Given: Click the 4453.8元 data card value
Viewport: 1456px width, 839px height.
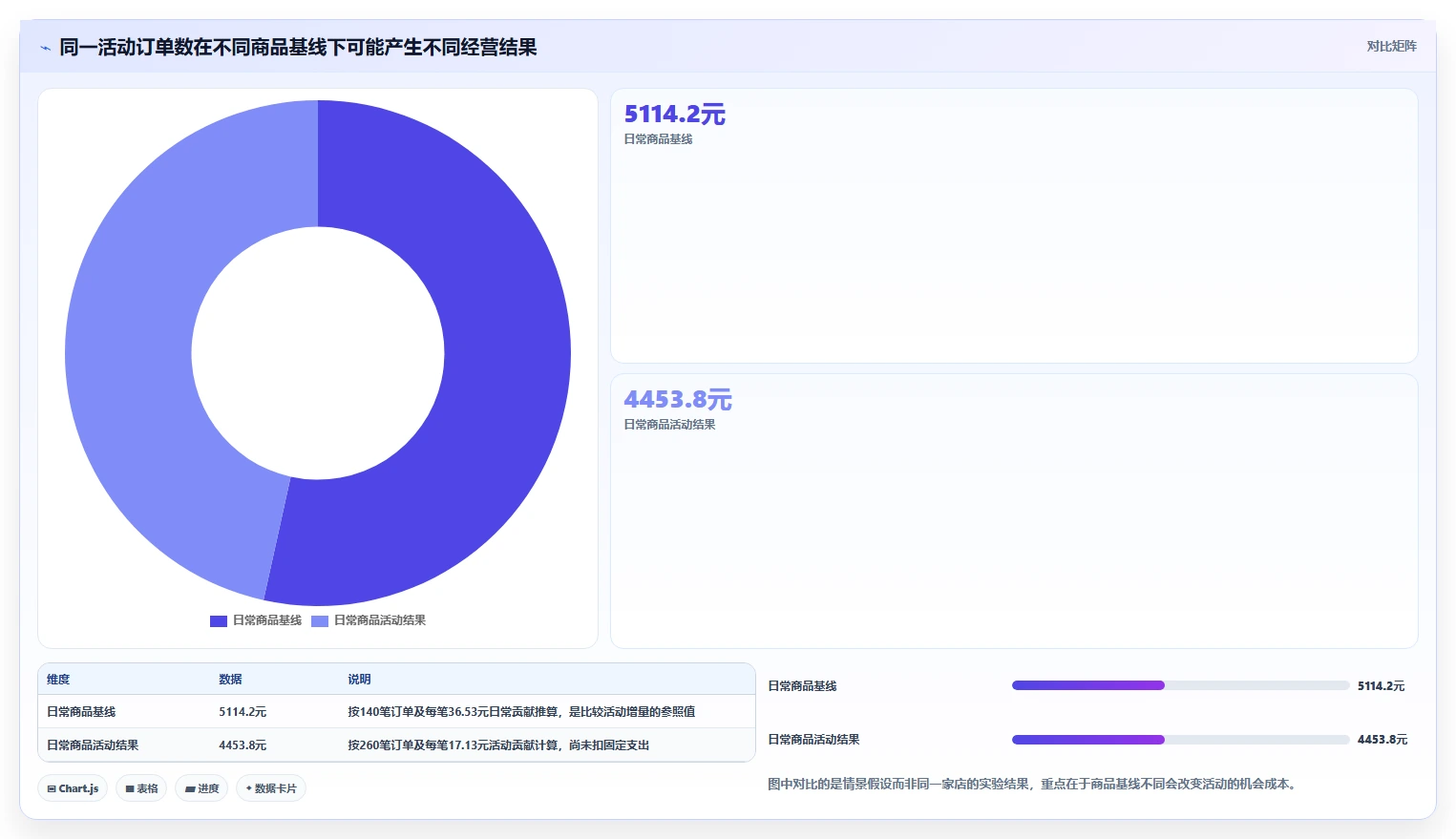Looking at the screenshot, I should coord(678,400).
